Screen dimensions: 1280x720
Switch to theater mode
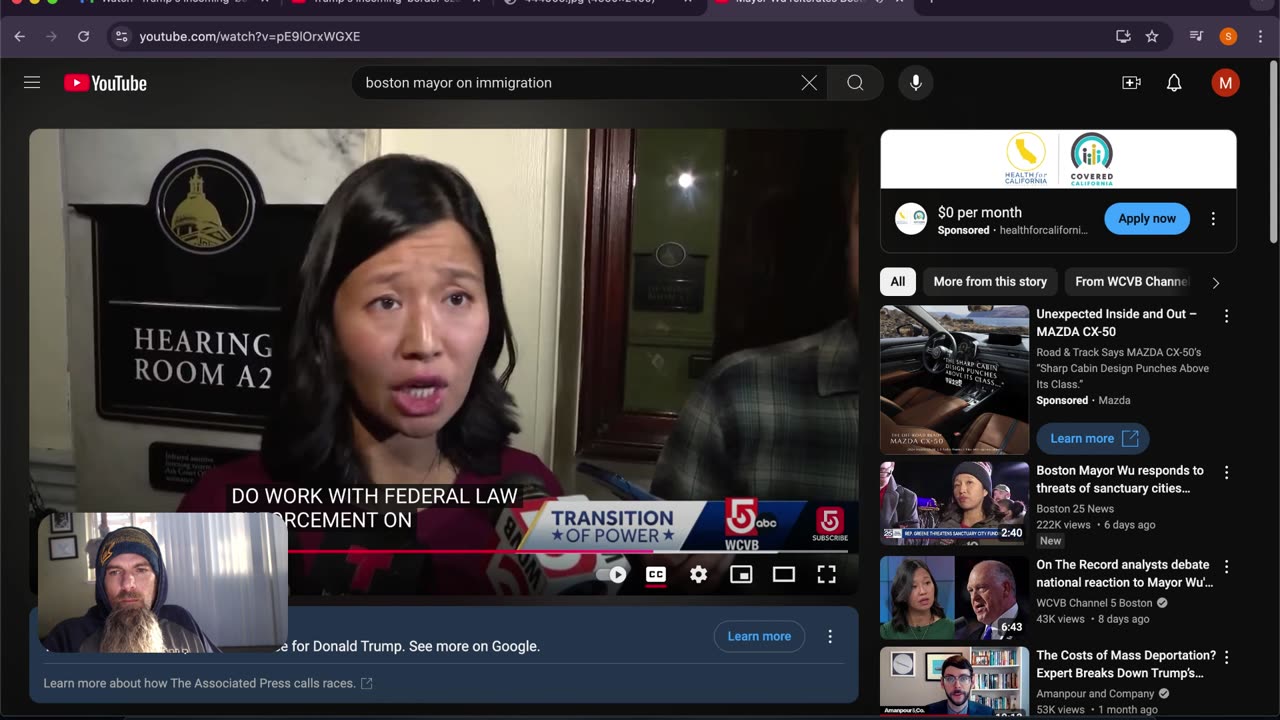[784, 574]
